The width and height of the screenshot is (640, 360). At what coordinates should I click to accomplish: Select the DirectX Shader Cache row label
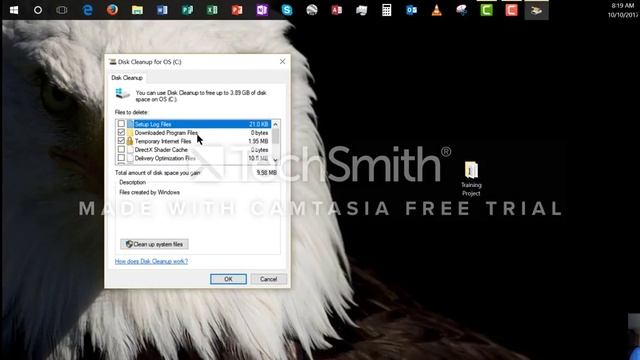[x=161, y=150]
